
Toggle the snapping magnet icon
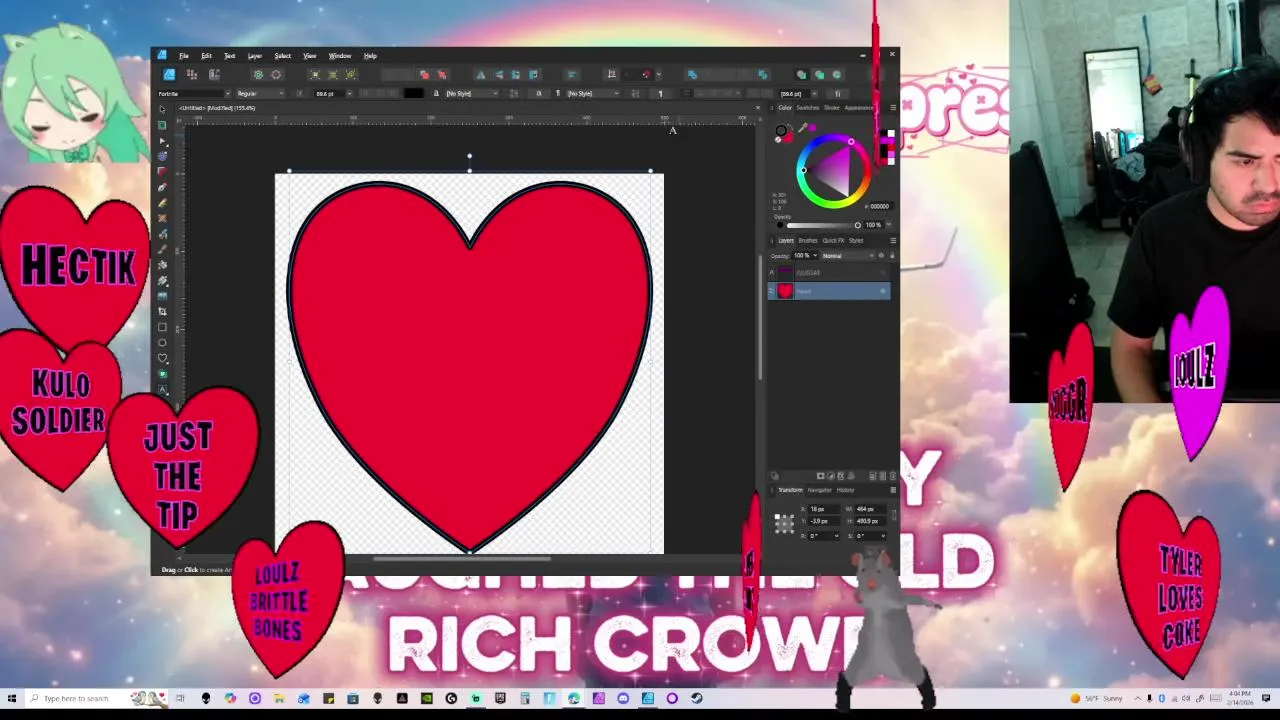pyautogui.click(x=646, y=74)
